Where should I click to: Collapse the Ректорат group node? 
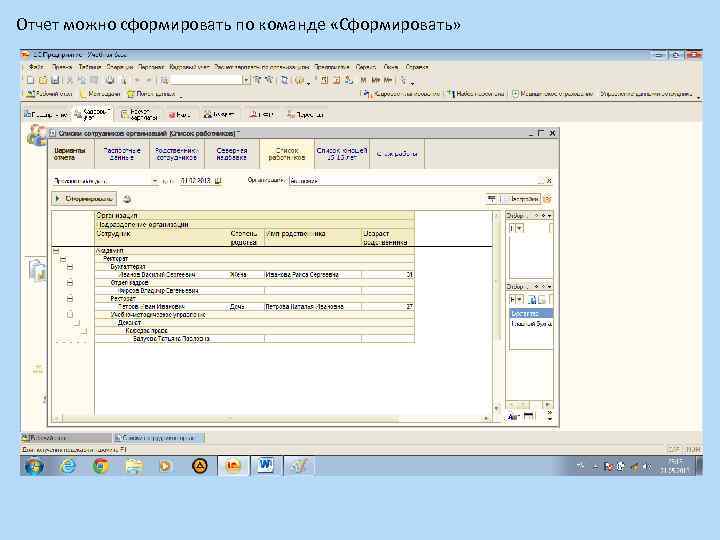[x=63, y=259]
